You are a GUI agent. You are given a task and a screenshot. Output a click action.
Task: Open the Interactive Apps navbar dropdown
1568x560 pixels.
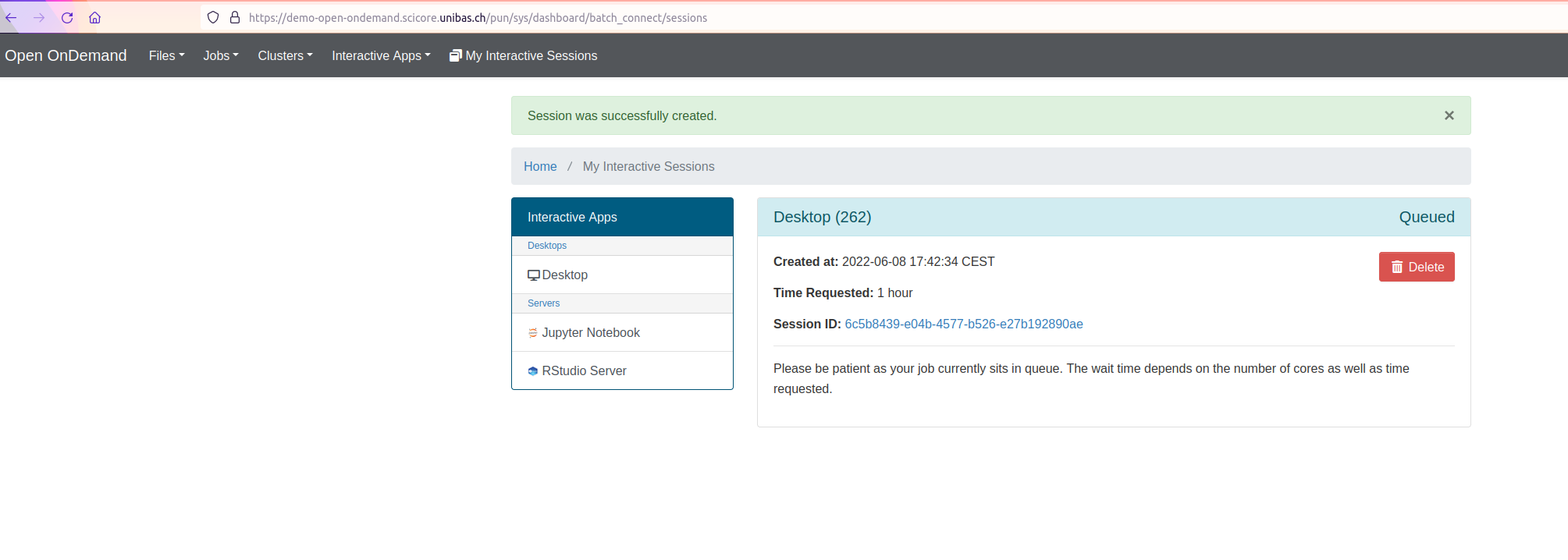[x=381, y=55]
